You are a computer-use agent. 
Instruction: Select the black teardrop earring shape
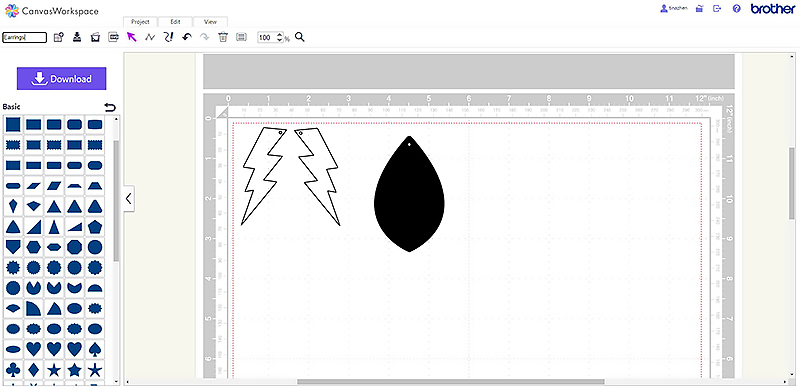point(409,194)
